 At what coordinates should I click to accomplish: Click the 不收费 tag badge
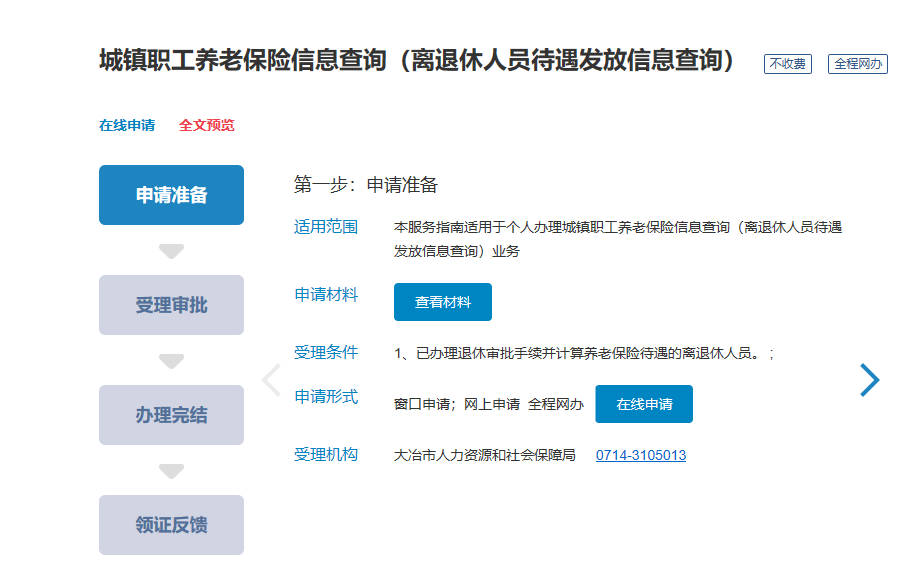point(787,64)
